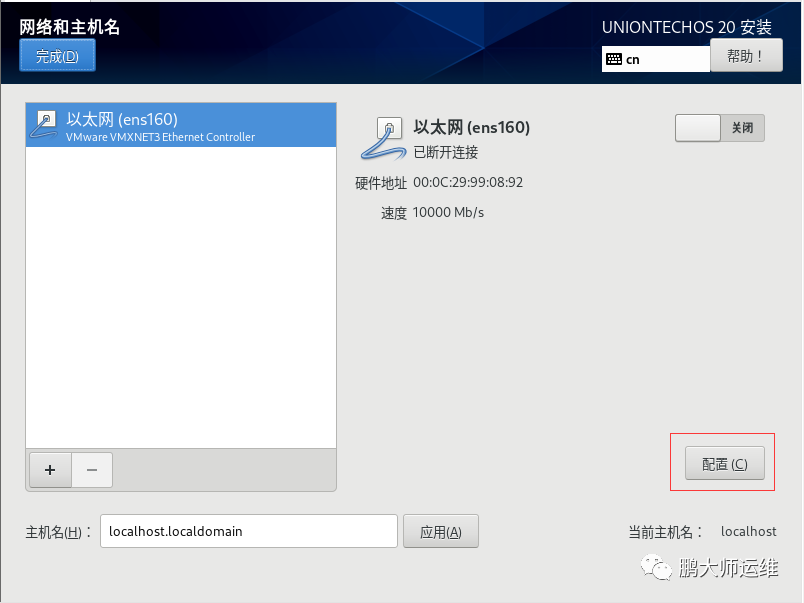The height and width of the screenshot is (603, 804).
Task: Click the speed value 10000 Mb/s
Action: point(448,212)
